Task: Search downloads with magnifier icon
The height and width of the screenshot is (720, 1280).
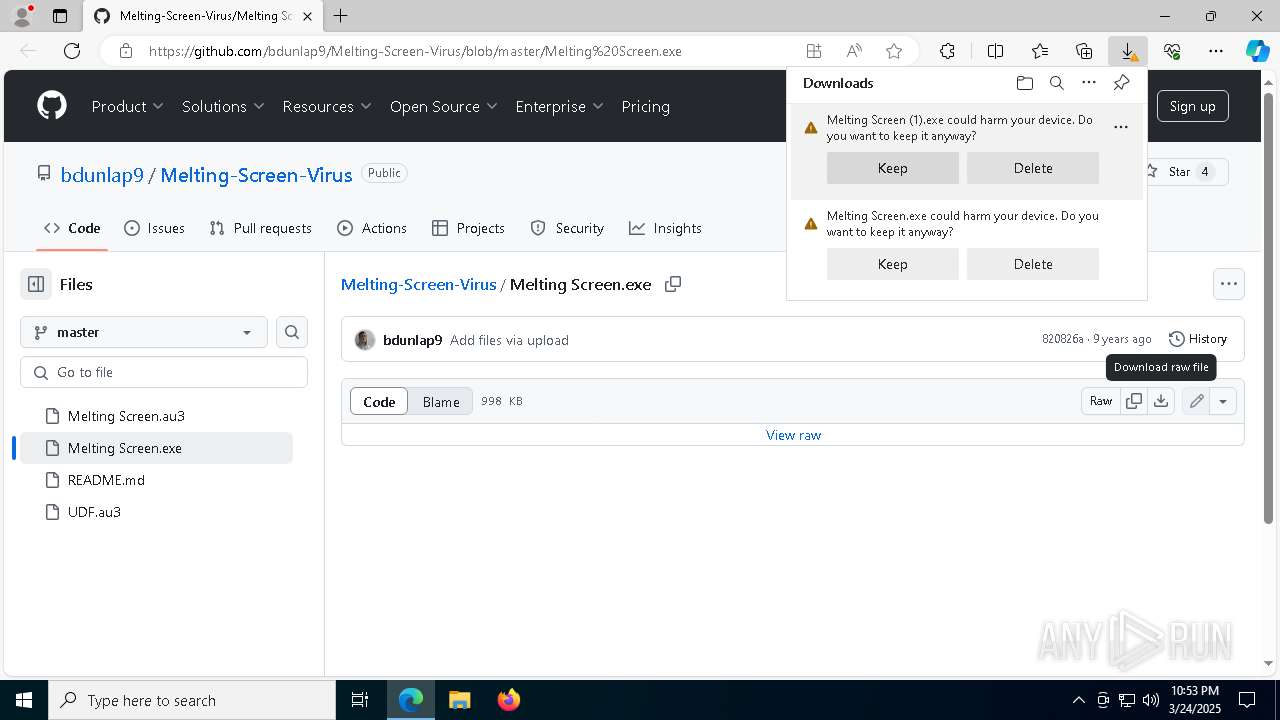Action: 1056,83
